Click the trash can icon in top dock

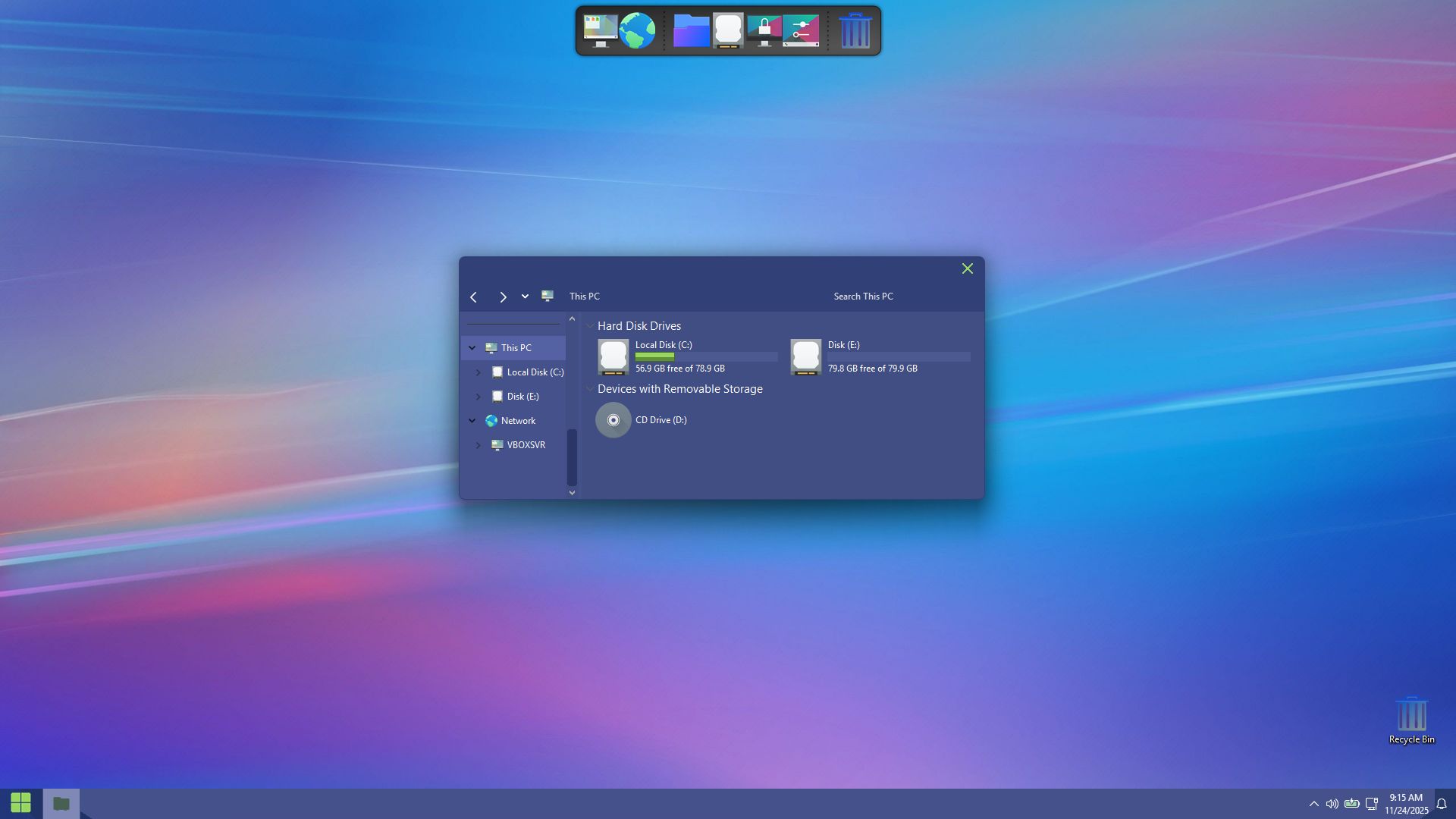click(855, 31)
